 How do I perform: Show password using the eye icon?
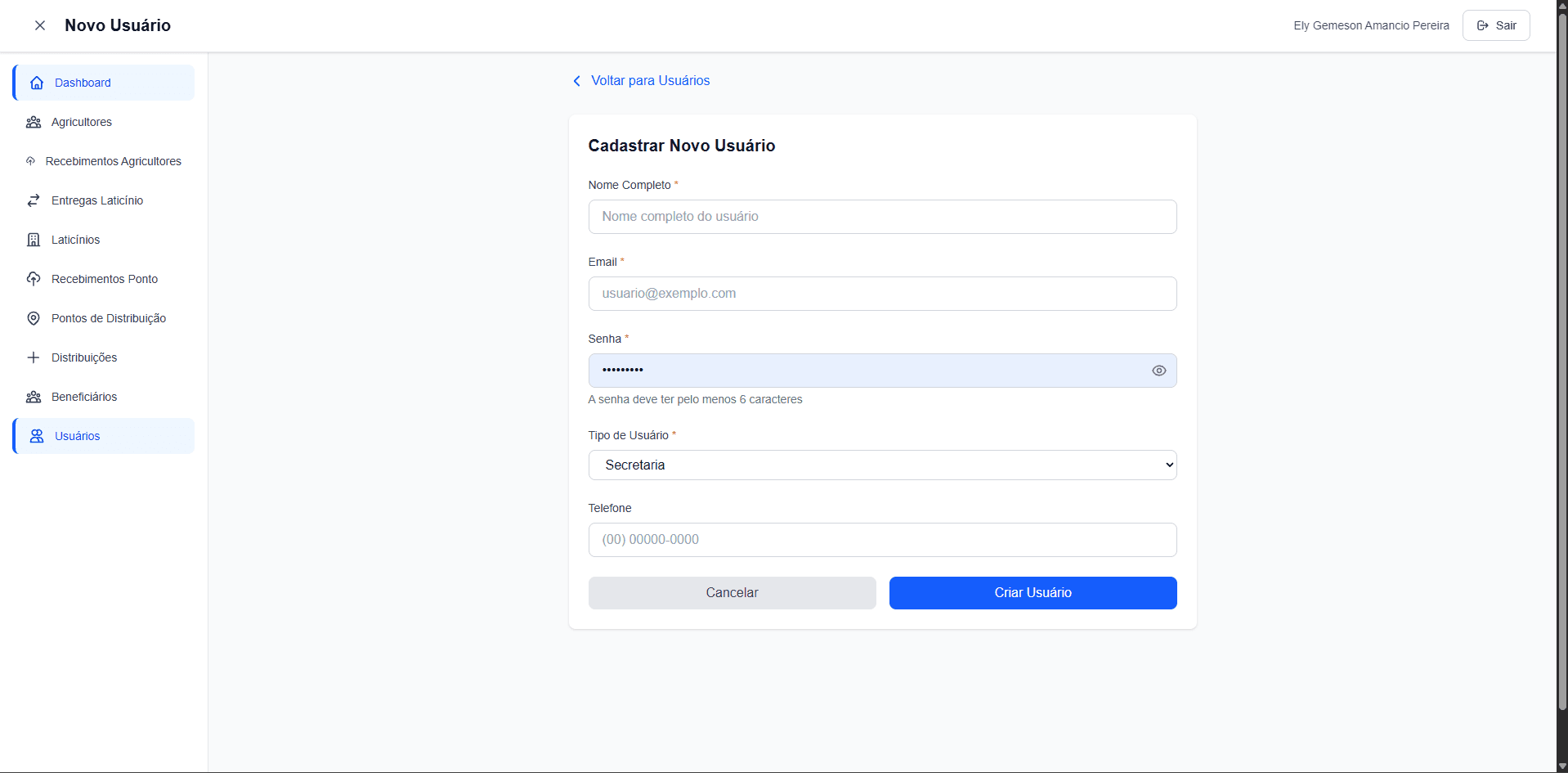coord(1158,371)
